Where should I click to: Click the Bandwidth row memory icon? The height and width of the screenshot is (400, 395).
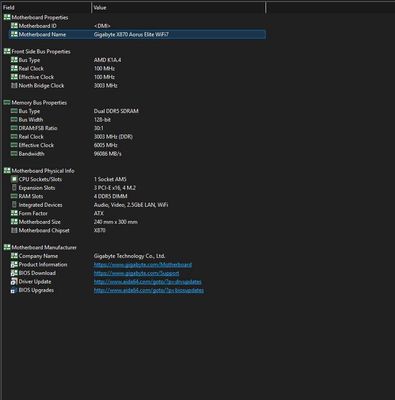click(x=14, y=154)
